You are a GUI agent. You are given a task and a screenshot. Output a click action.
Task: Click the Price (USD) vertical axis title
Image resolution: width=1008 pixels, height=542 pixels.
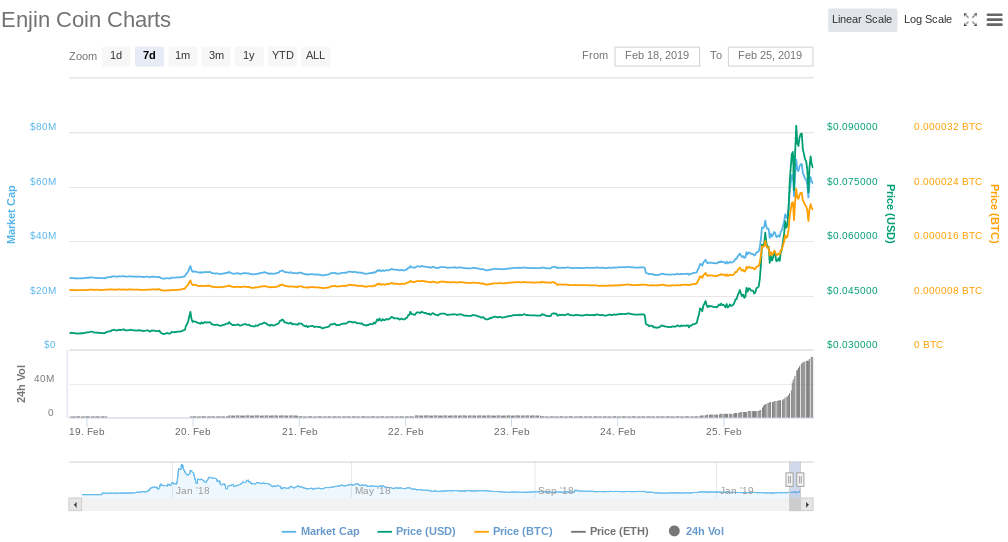(890, 213)
